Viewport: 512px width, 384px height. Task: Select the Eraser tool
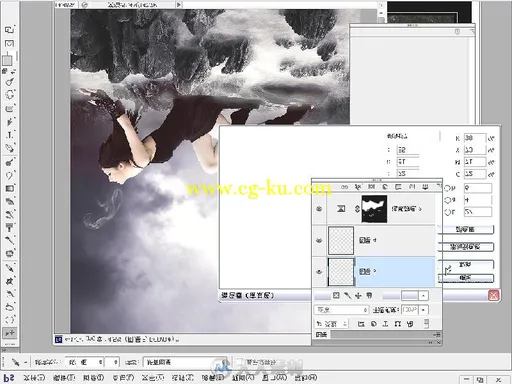9,201
